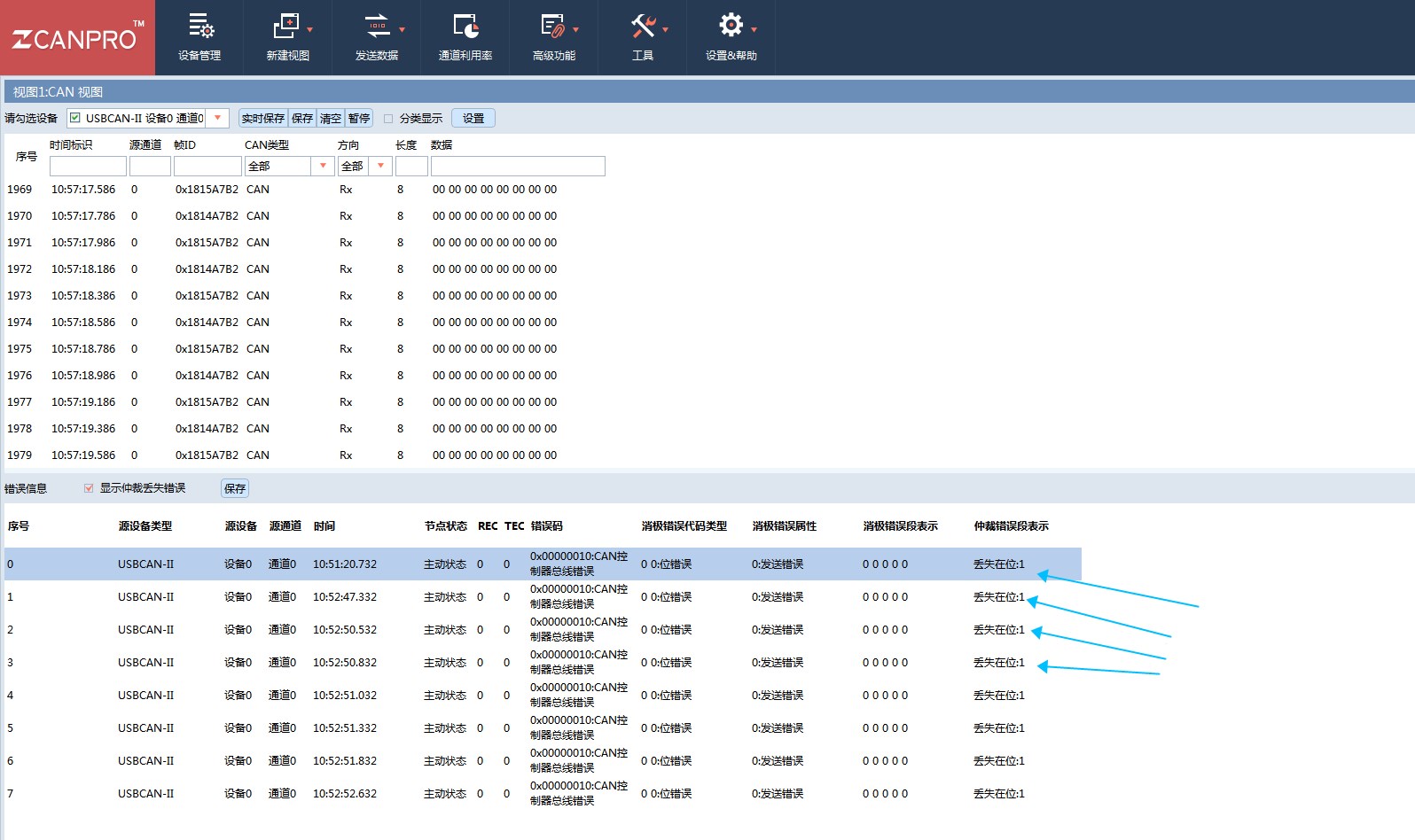Select CAN frame row 1979
The width and height of the screenshot is (1415, 840).
pyautogui.click(x=306, y=455)
